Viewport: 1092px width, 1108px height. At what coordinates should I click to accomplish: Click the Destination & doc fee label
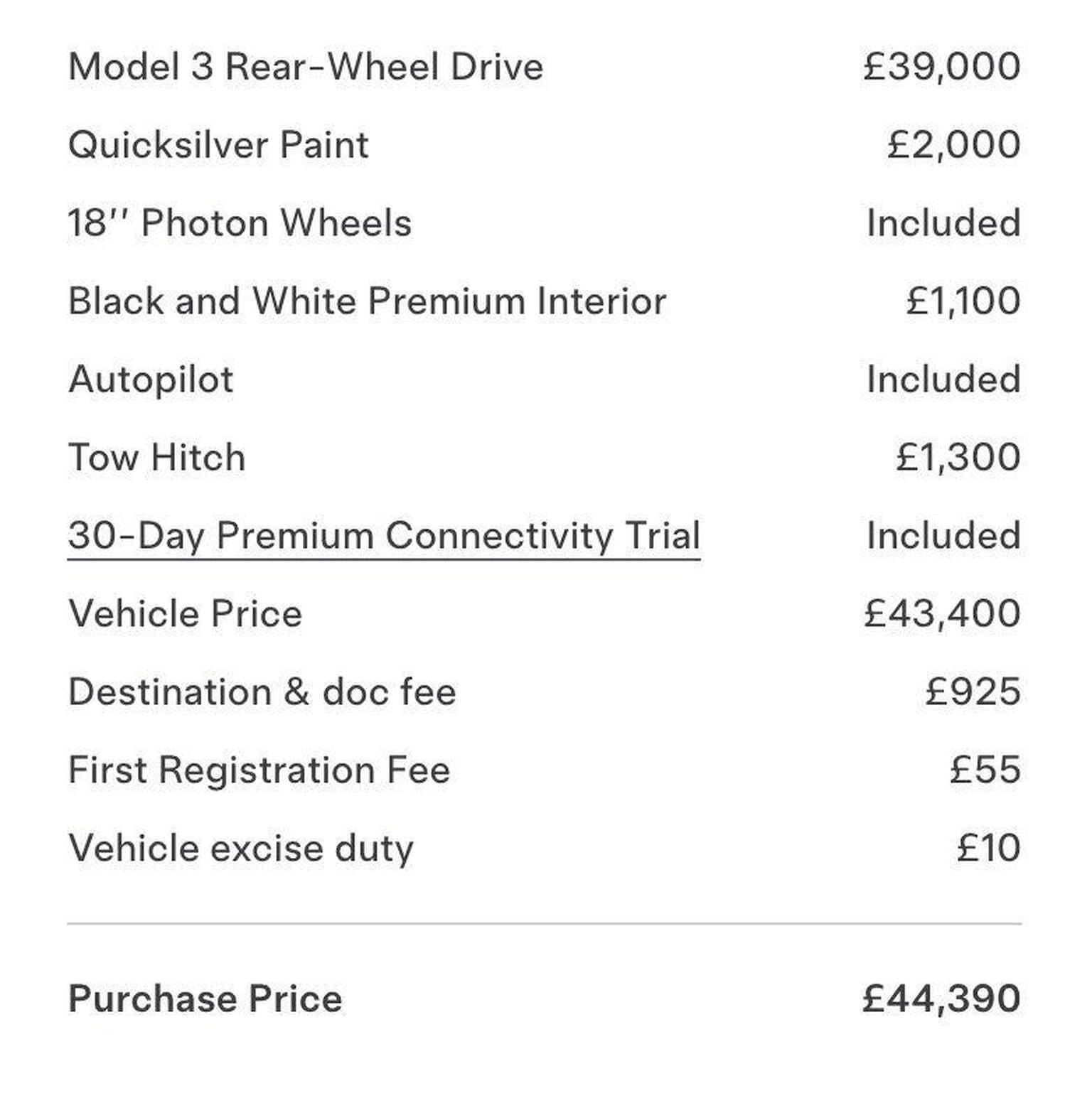pyautogui.click(x=262, y=692)
